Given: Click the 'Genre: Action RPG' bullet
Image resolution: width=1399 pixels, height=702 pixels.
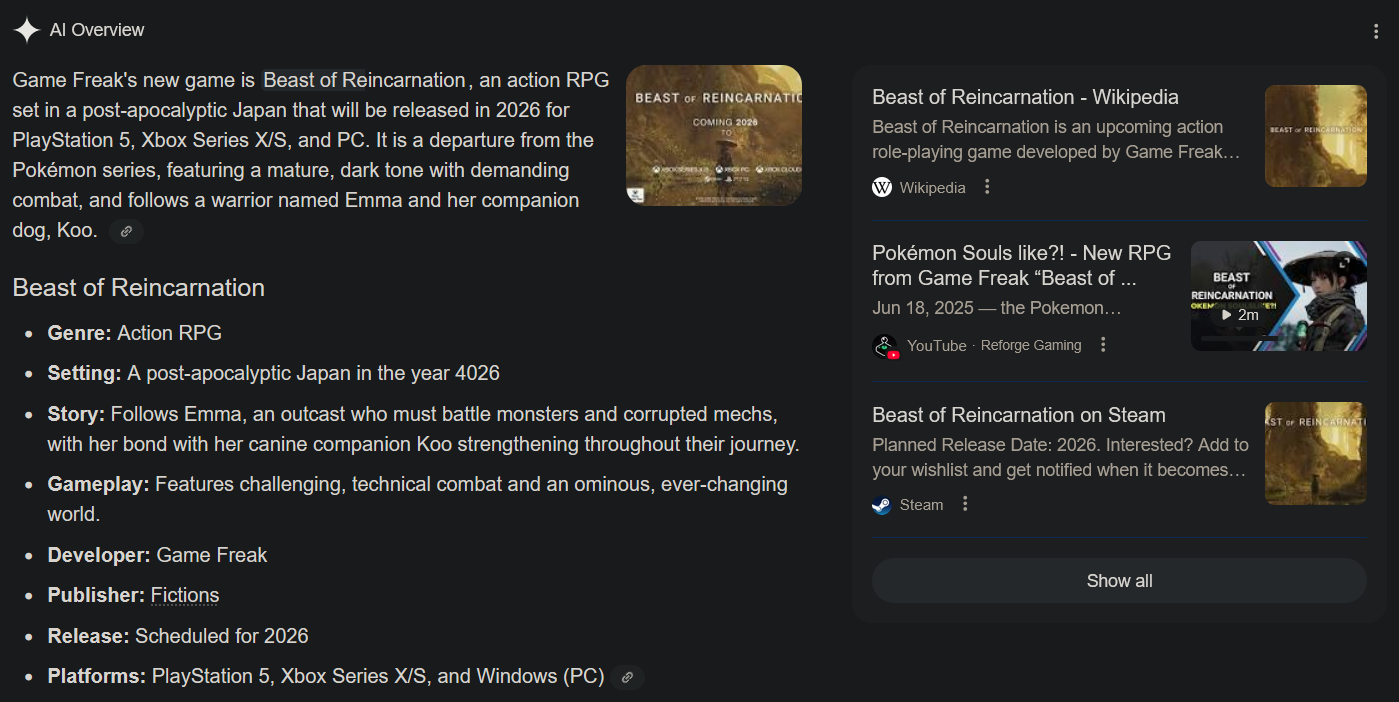Looking at the screenshot, I should tap(135, 333).
